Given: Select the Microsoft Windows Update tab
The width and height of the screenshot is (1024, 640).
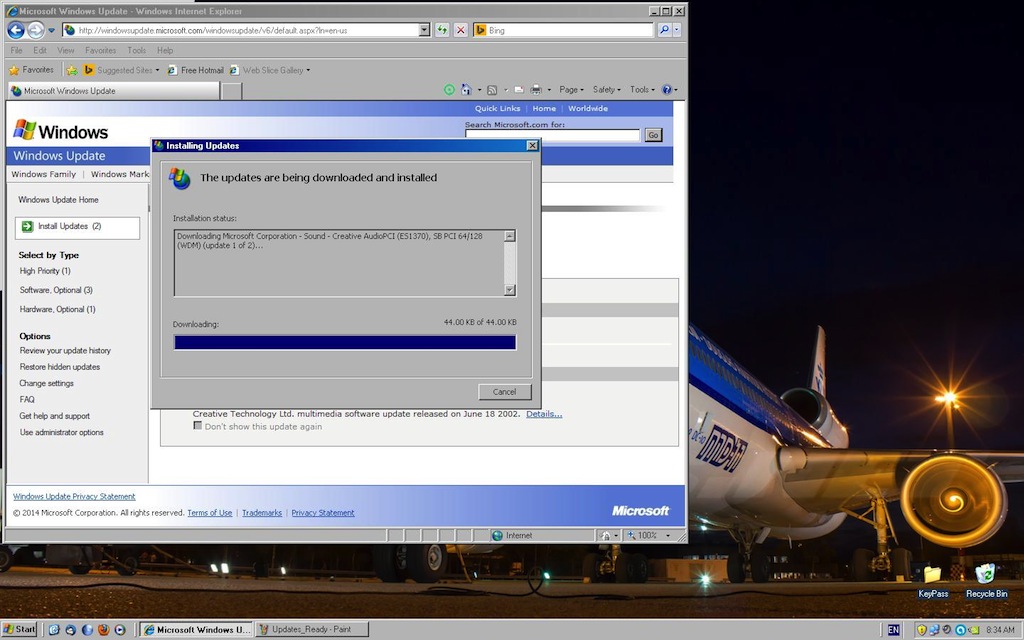Looking at the screenshot, I should (x=113, y=91).
